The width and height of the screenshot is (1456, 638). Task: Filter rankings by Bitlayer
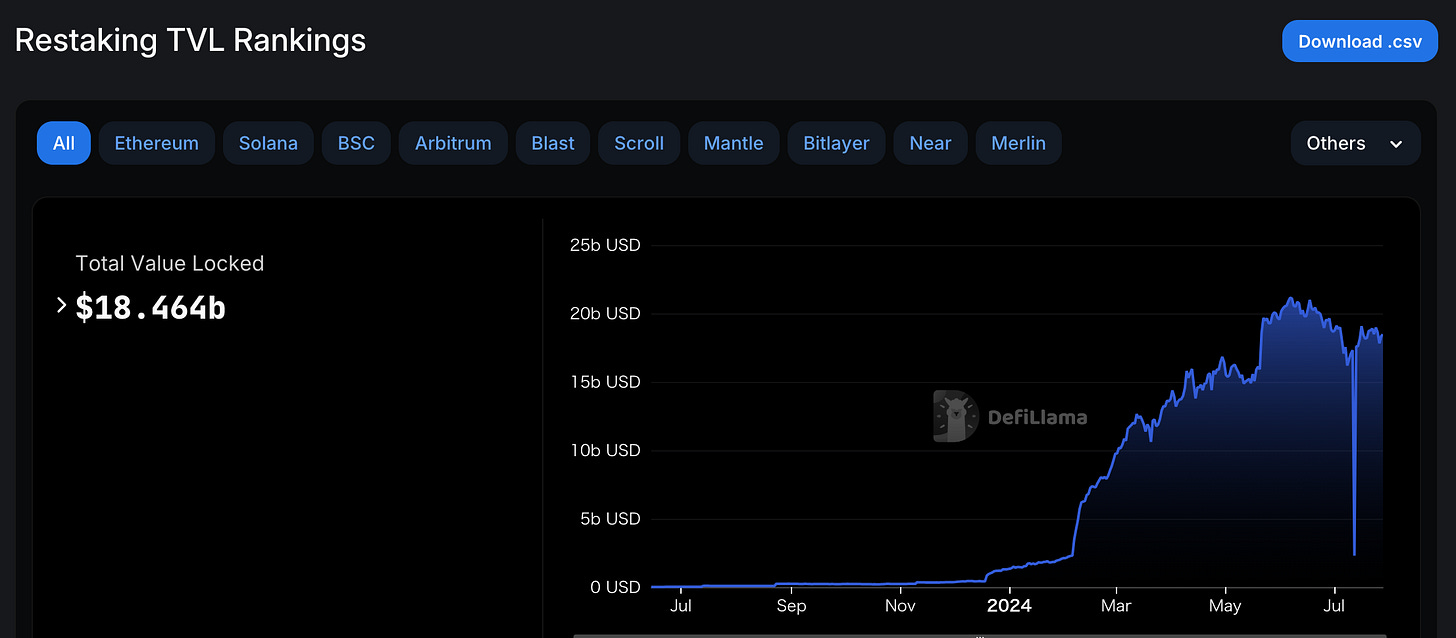[x=836, y=143]
